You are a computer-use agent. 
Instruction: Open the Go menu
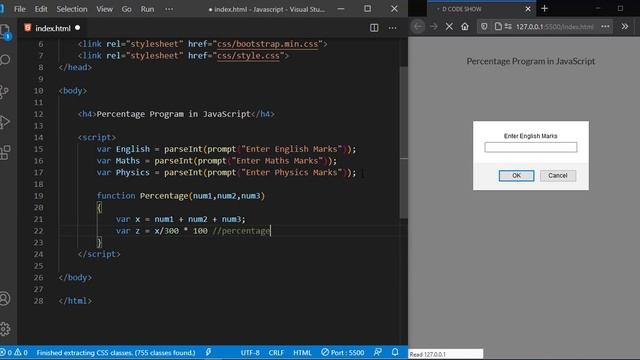coord(127,9)
